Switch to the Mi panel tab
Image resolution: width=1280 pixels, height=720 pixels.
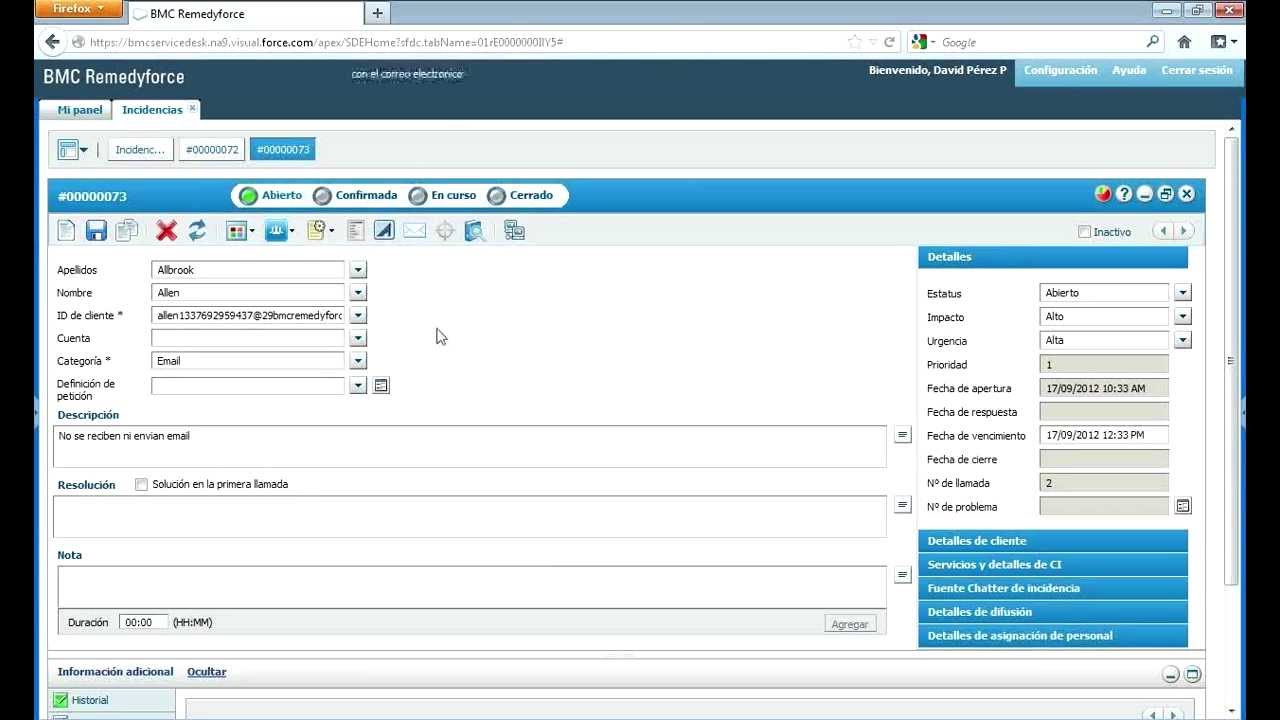coord(80,110)
